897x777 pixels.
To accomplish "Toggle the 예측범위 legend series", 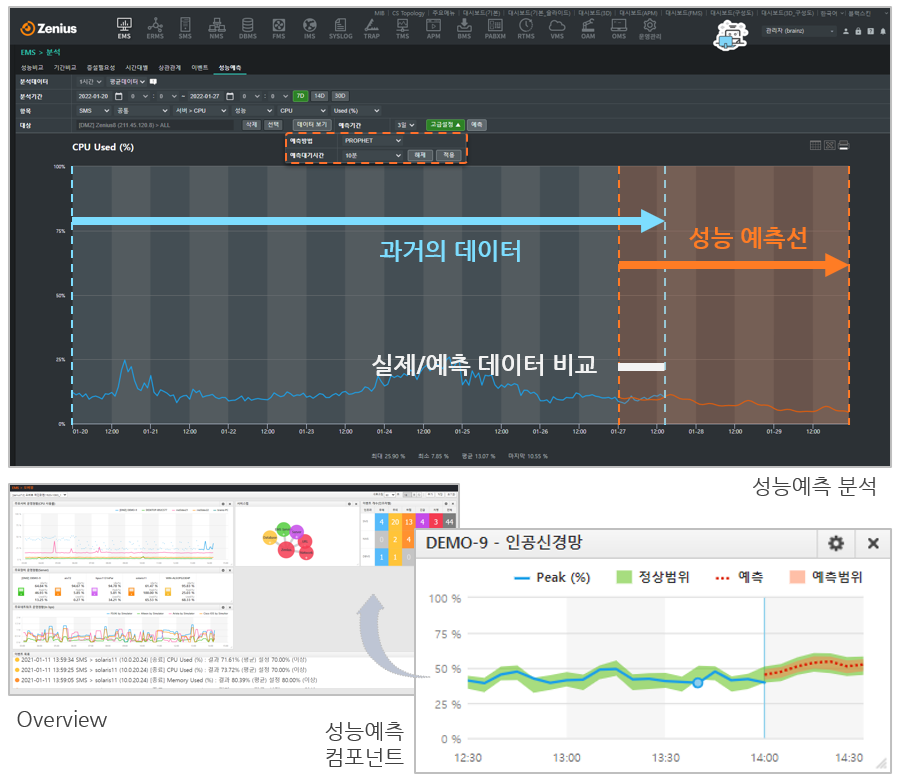I will [825, 577].
